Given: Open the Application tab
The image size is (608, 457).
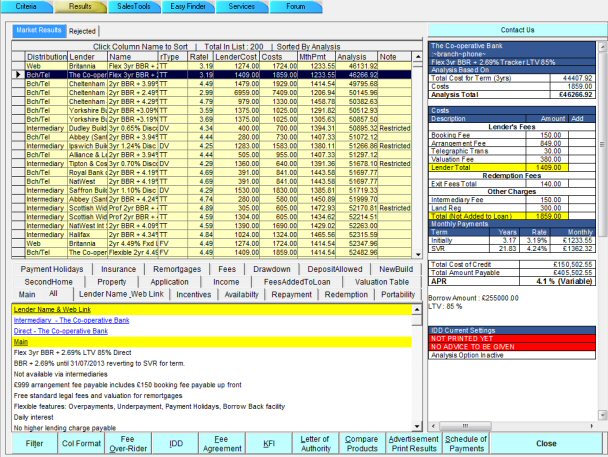Looking at the screenshot, I should tap(169, 282).
